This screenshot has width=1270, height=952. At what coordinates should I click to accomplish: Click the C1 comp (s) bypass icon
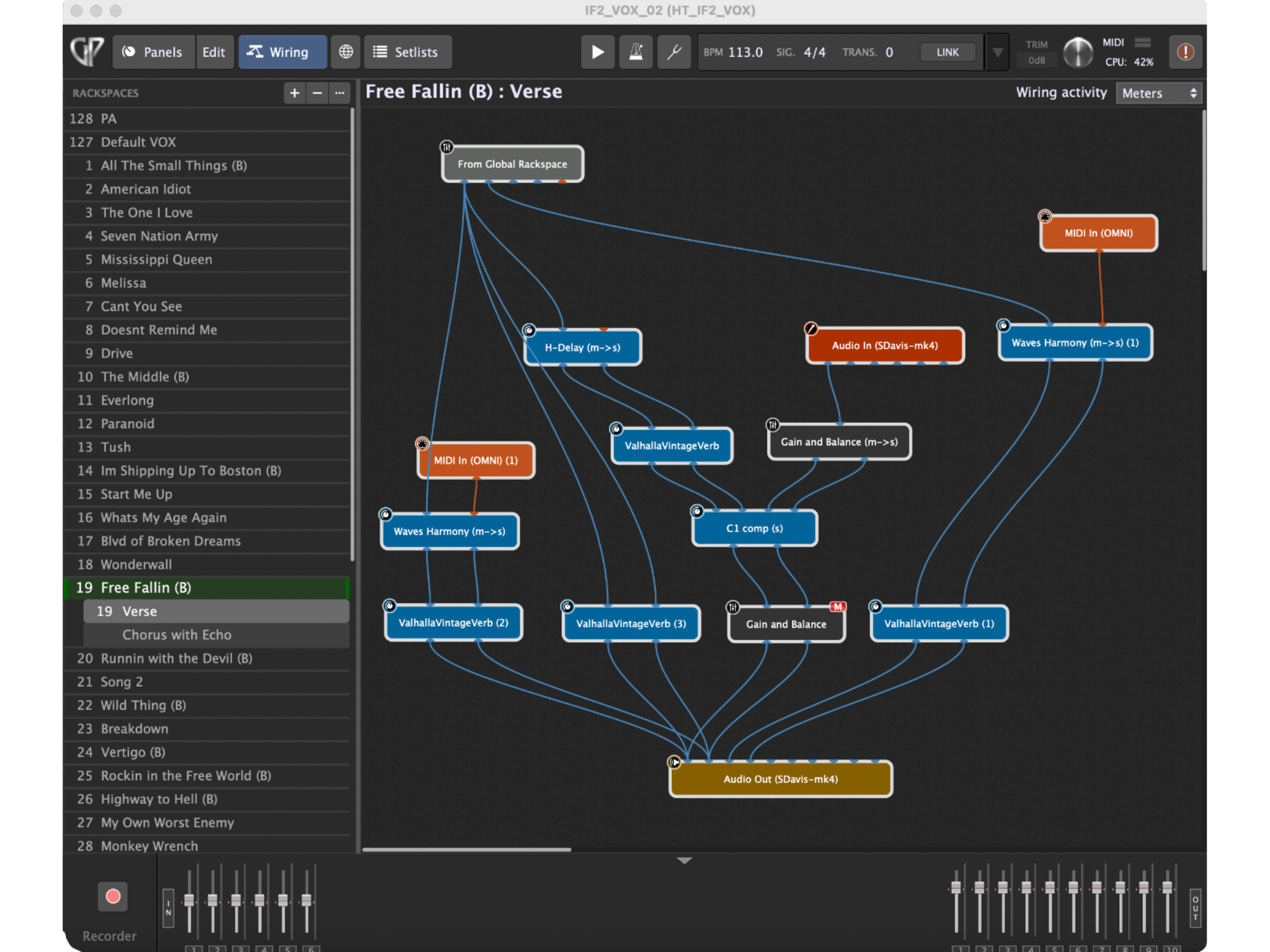pyautogui.click(x=696, y=511)
